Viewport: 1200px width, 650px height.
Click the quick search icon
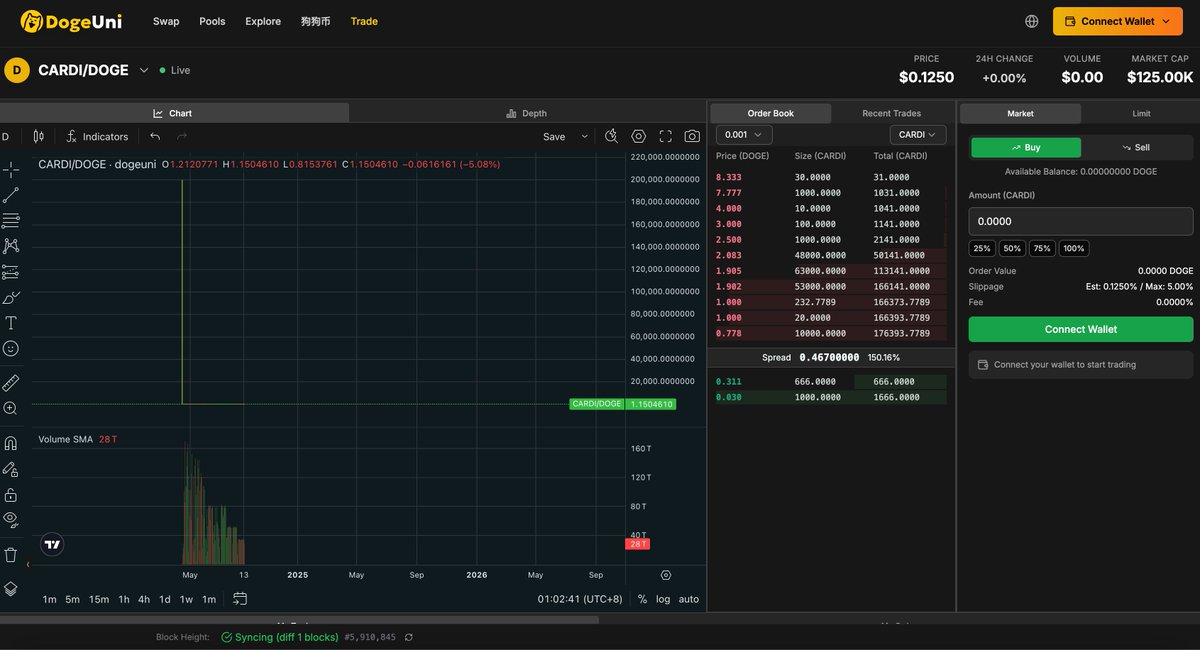point(612,136)
